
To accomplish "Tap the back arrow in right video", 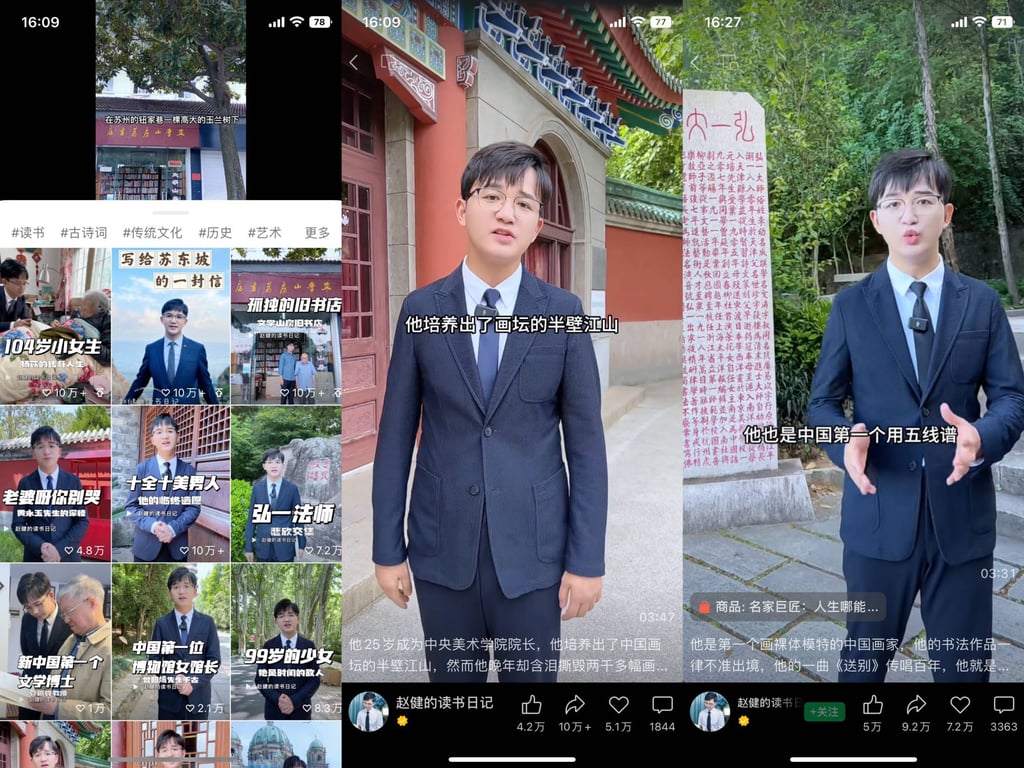I will pos(695,63).
